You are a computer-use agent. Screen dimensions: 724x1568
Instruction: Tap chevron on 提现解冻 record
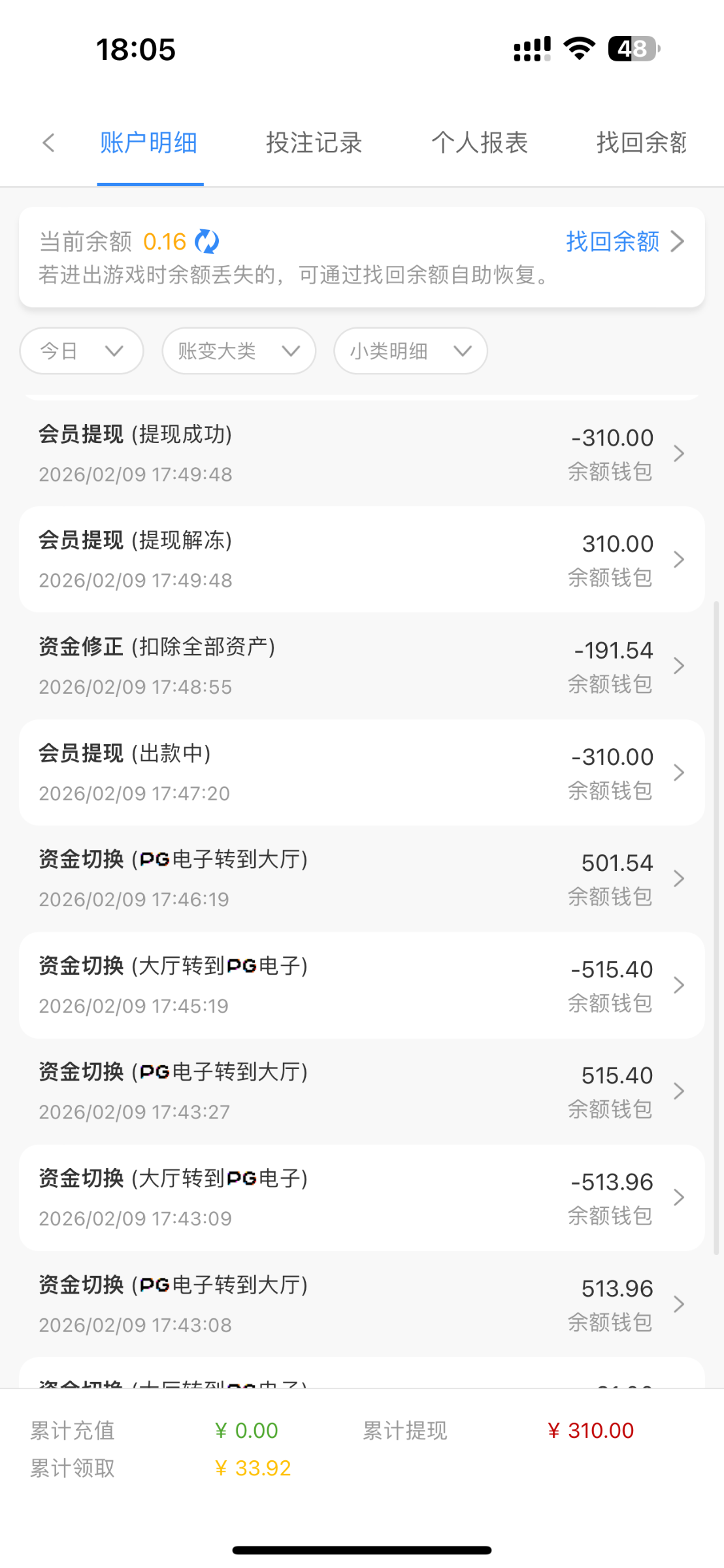(x=679, y=560)
